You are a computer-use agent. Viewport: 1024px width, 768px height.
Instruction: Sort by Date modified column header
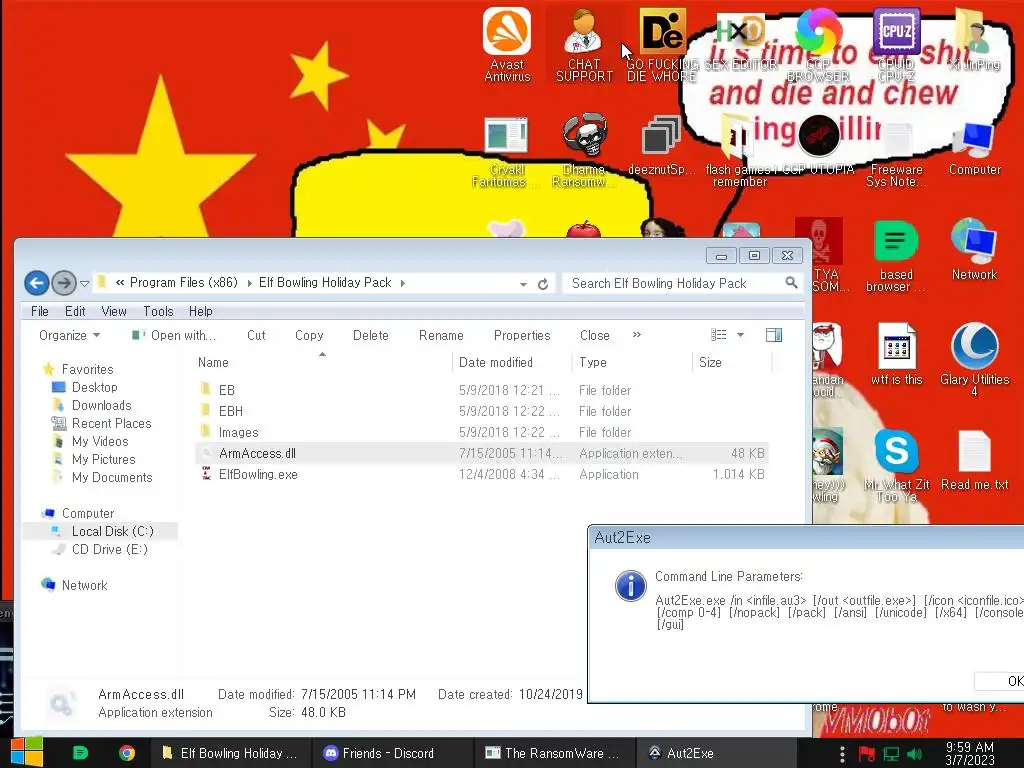pos(512,362)
